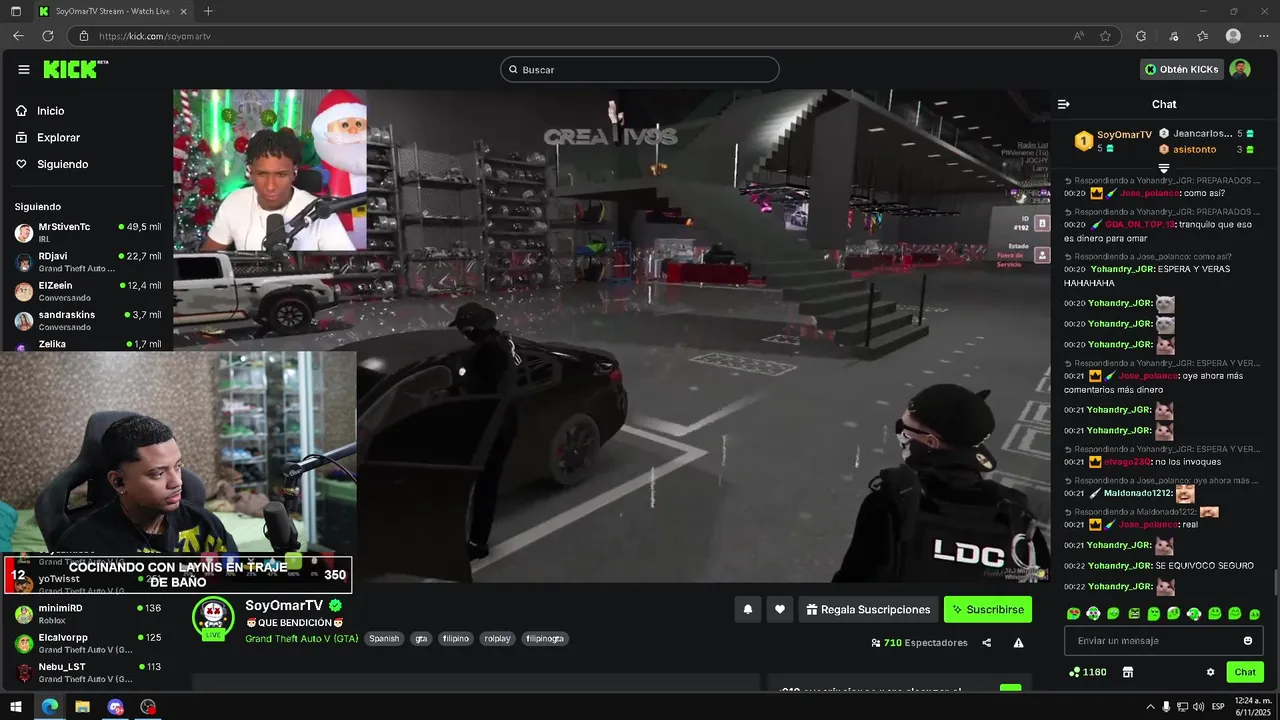Select the gta tag
The height and width of the screenshot is (720, 1280).
[421, 638]
